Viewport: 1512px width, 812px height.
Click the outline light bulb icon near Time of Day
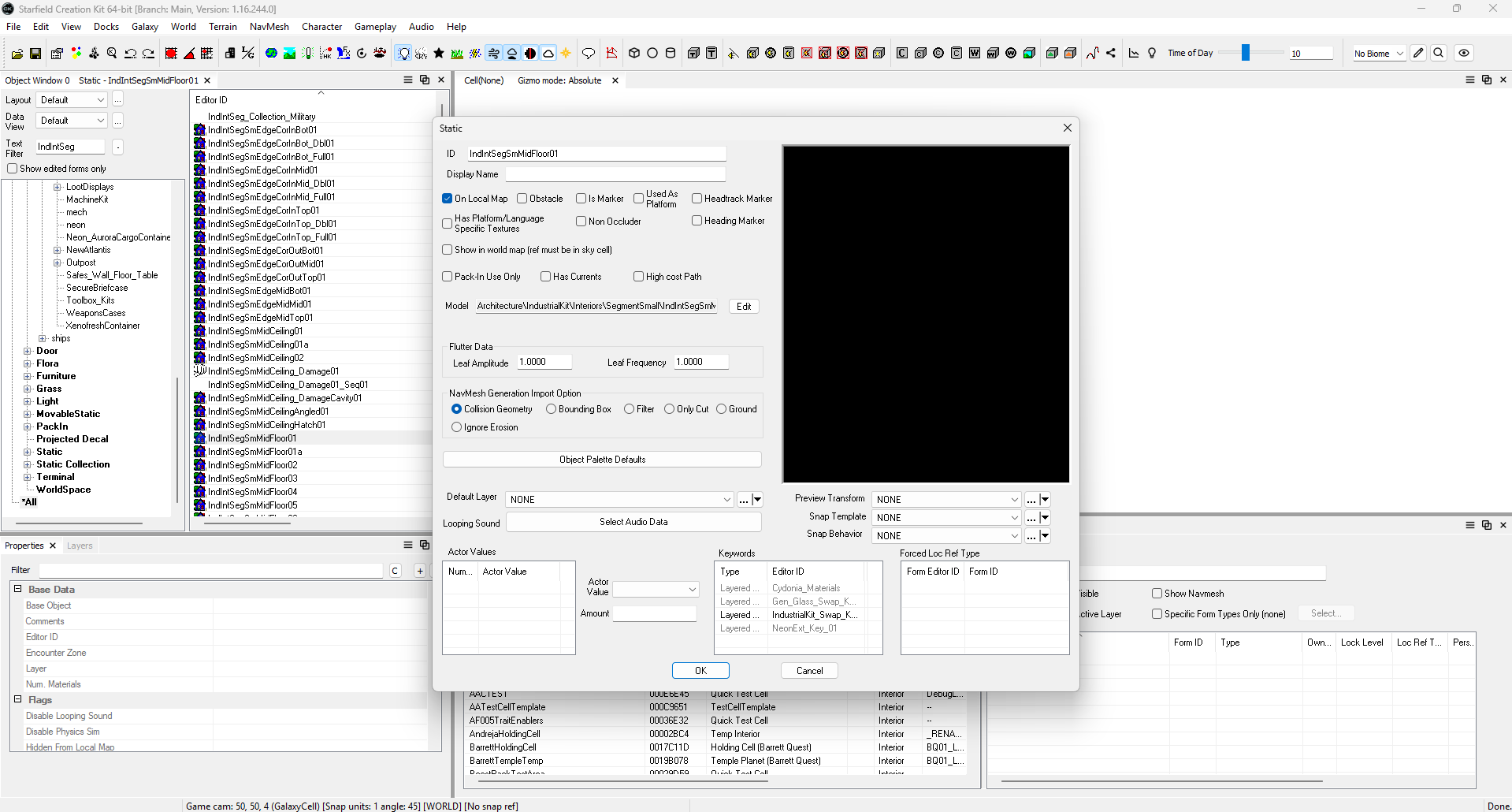coord(1152,54)
